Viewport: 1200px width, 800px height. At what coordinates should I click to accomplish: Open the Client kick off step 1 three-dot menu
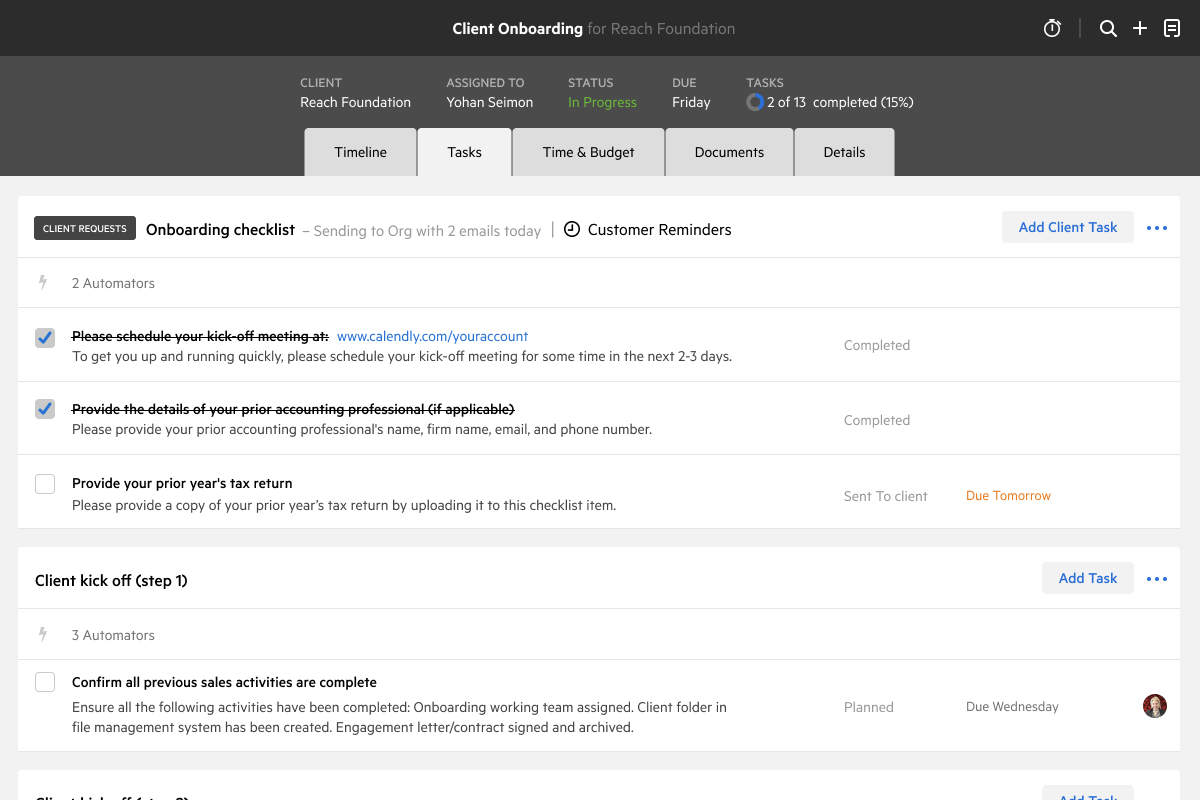click(1157, 579)
